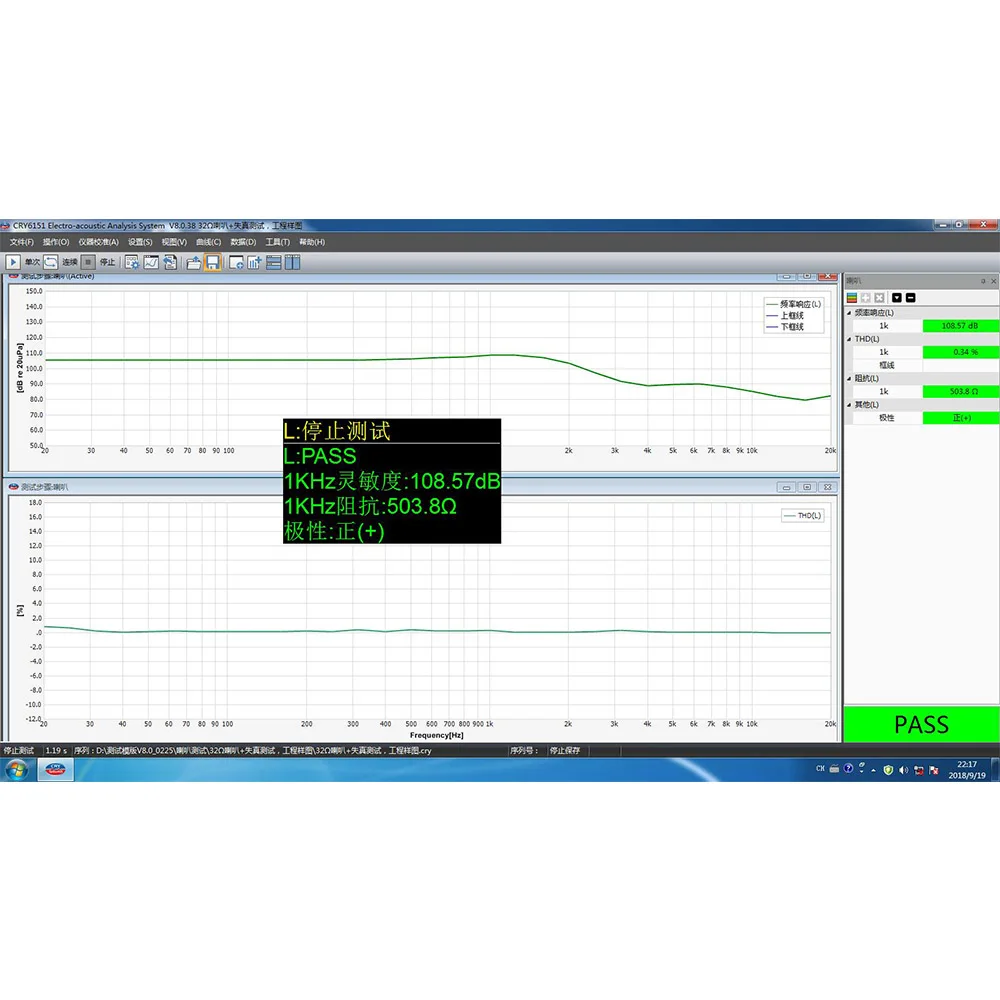This screenshot has height=1000, width=1000.
Task: Open the Windows Start menu
Action: (x=17, y=770)
